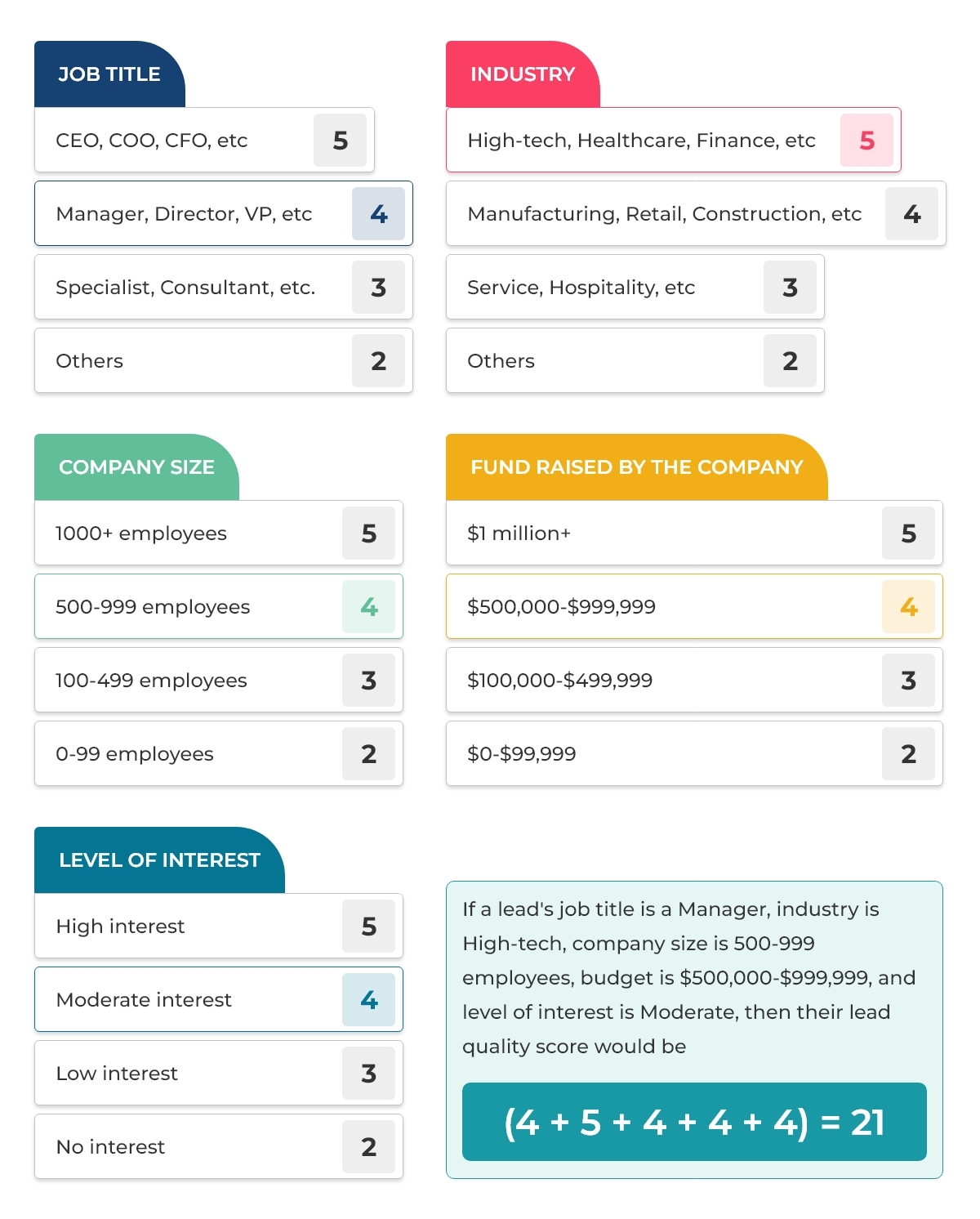
Task: Click the INDUSTRY header tab
Action: [523, 74]
